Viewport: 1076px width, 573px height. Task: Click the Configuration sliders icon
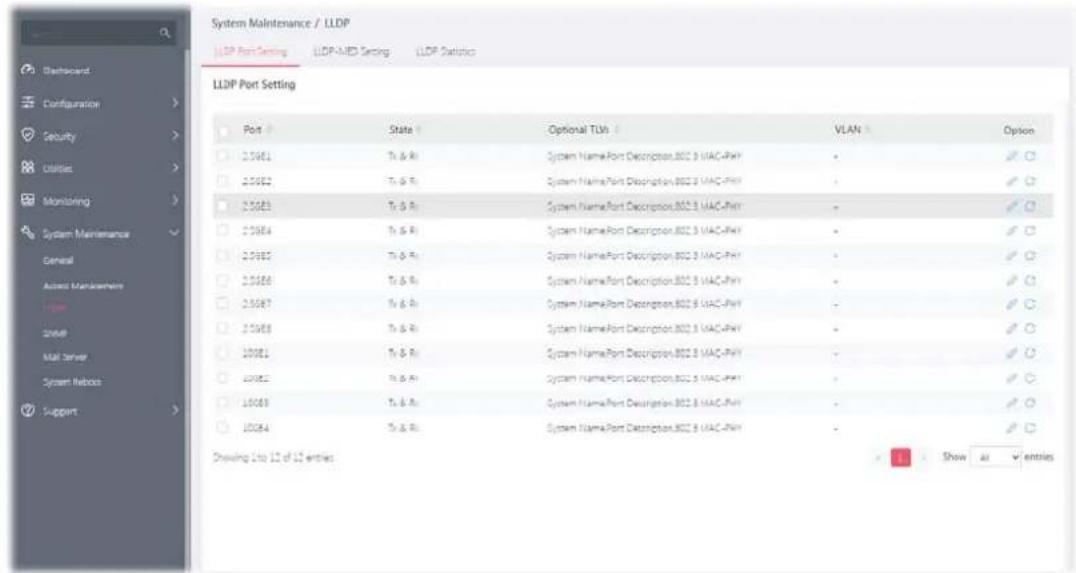28,103
